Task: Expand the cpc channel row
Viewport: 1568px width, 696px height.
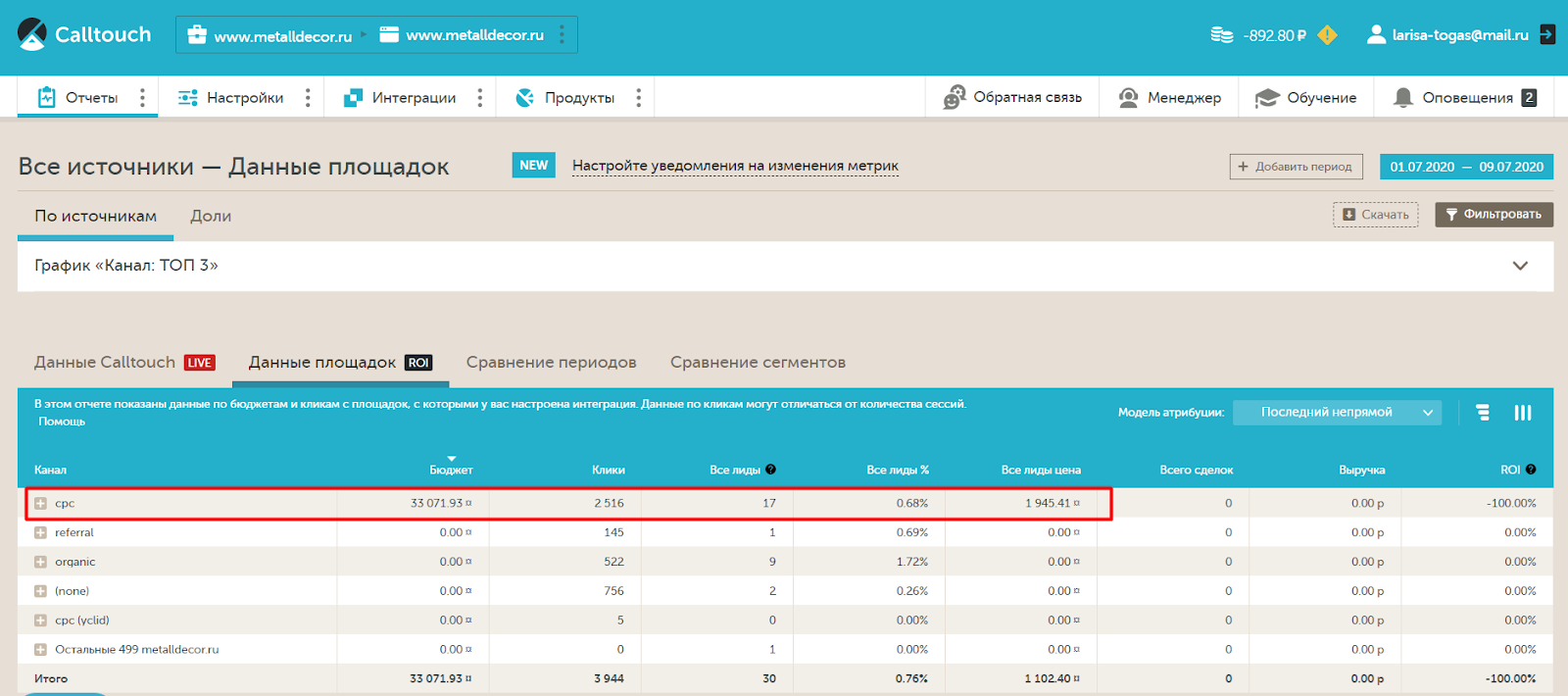Action: point(40,504)
